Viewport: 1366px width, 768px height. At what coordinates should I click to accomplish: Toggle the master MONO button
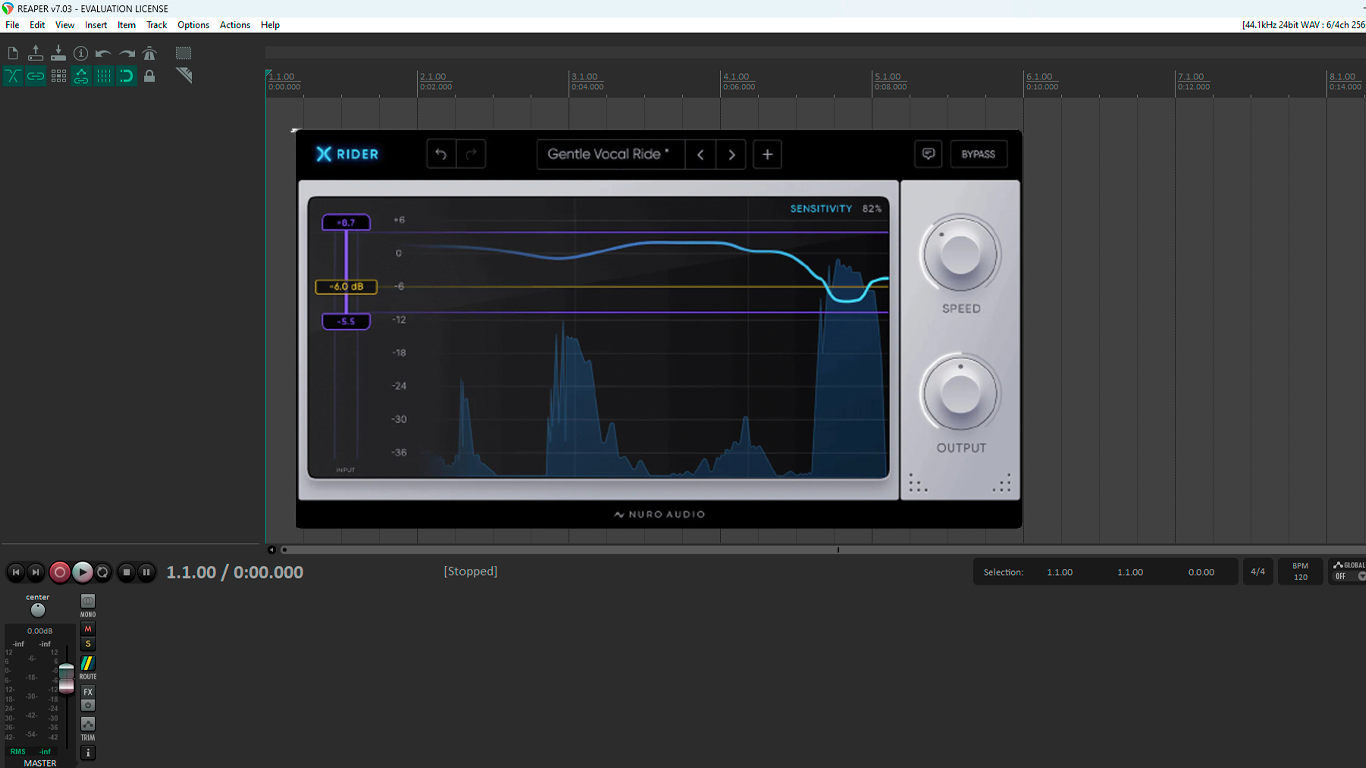pyautogui.click(x=88, y=601)
